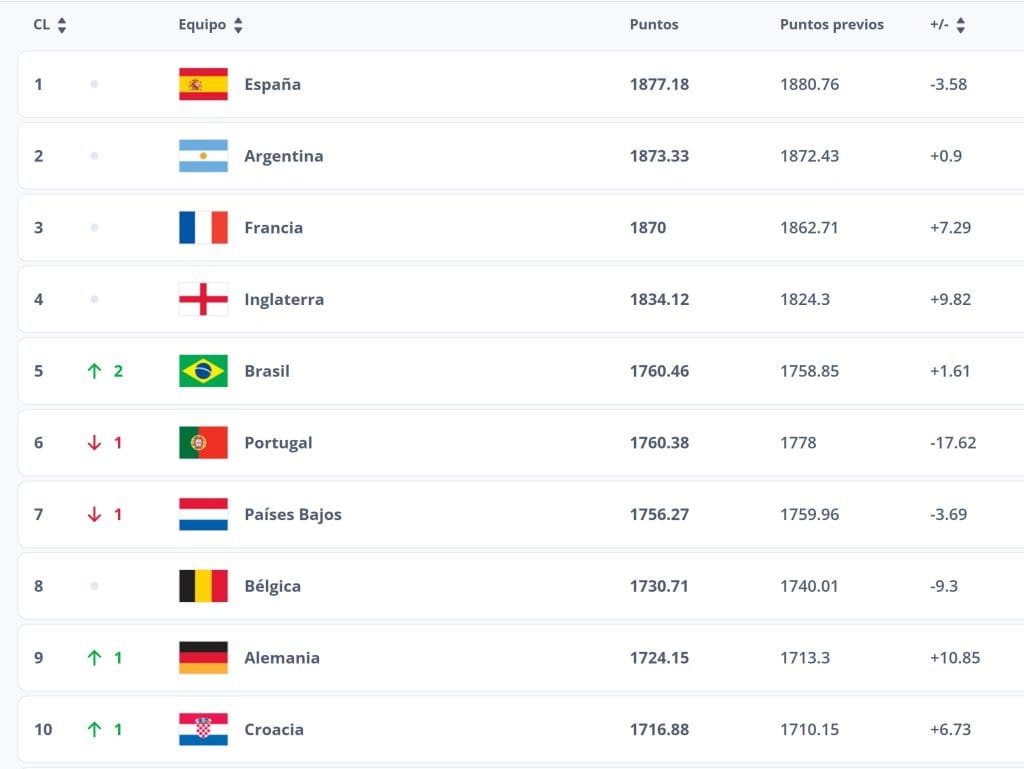Image resolution: width=1024 pixels, height=769 pixels.
Task: Click the Puntos previos column header
Action: click(x=831, y=25)
